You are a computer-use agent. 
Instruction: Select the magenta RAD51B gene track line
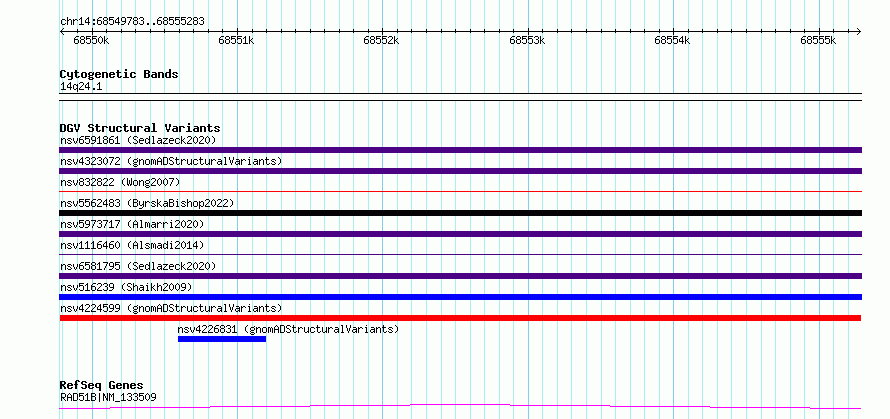[460, 407]
